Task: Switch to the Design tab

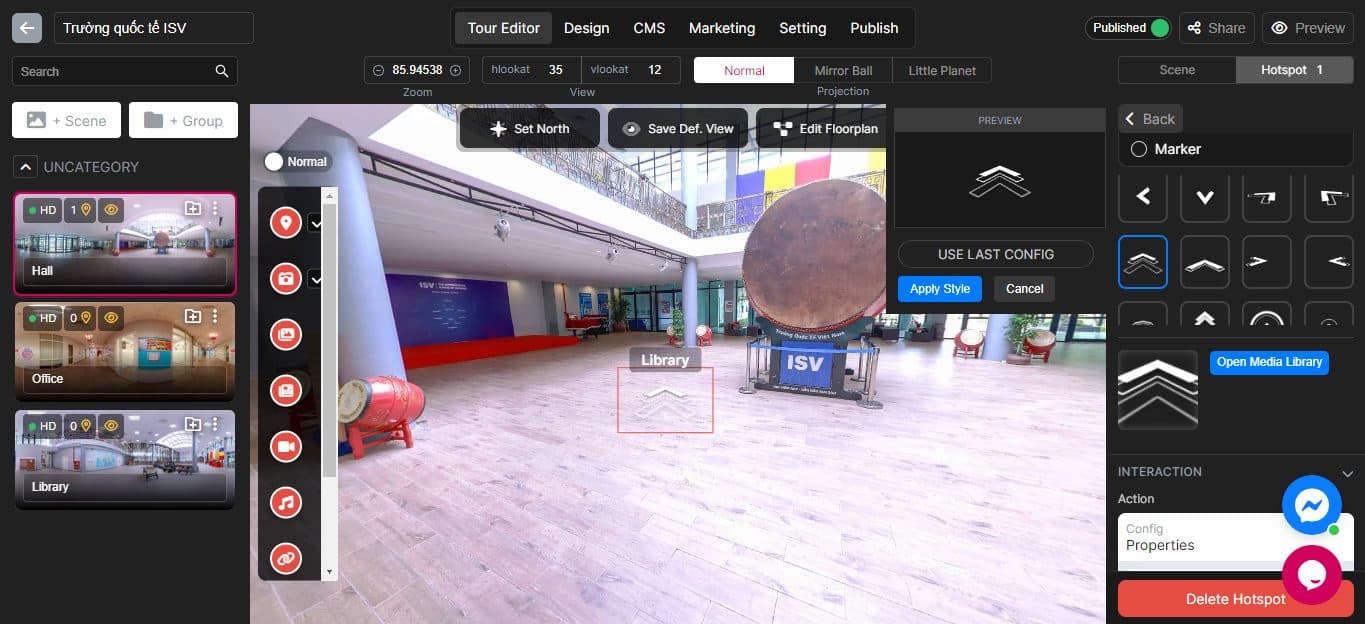Action: click(586, 27)
